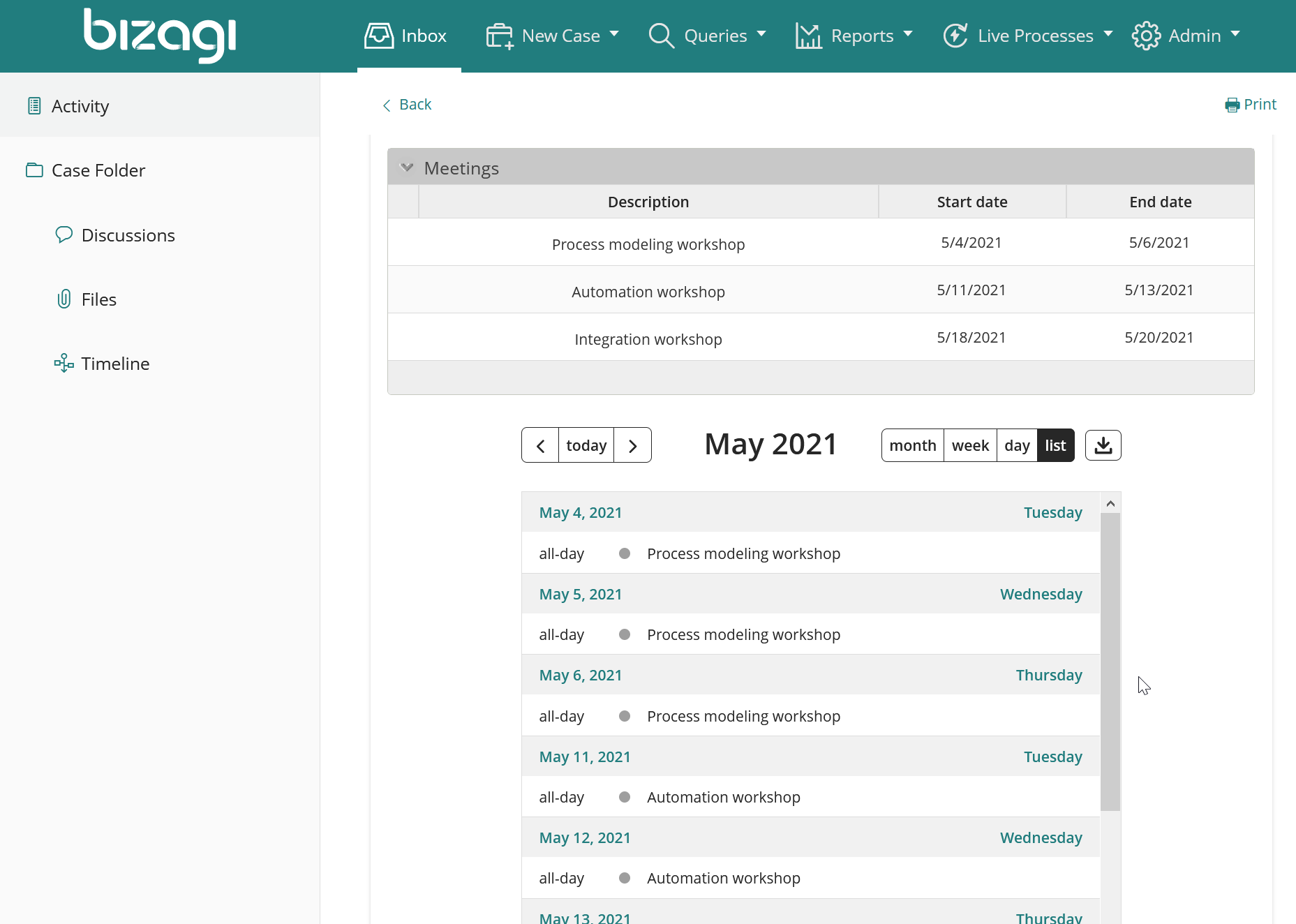This screenshot has height=924, width=1296.
Task: Collapse the Meetings section chevron
Action: (407, 167)
